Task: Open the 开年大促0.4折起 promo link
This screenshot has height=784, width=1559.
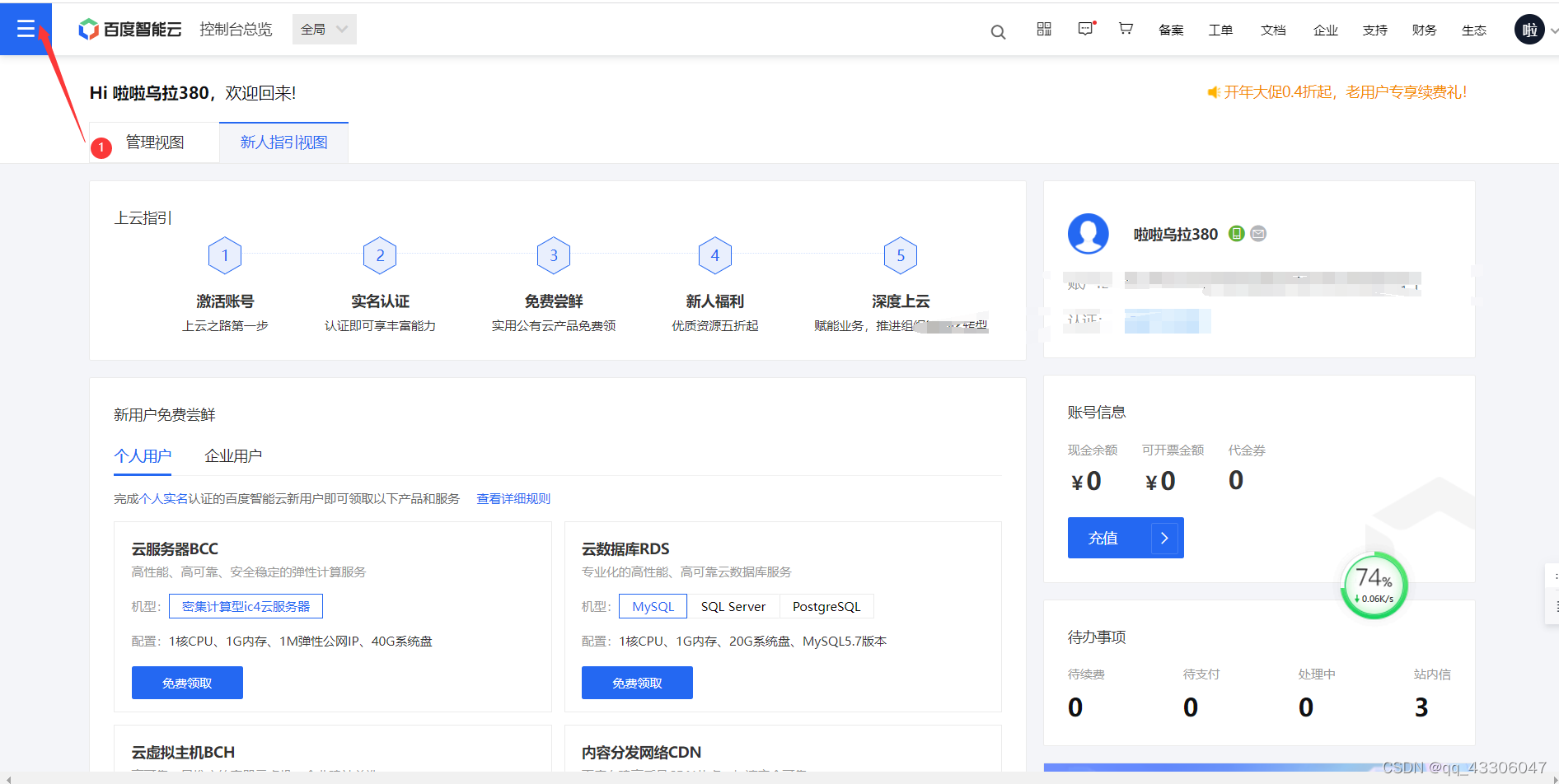Action: (x=1345, y=92)
